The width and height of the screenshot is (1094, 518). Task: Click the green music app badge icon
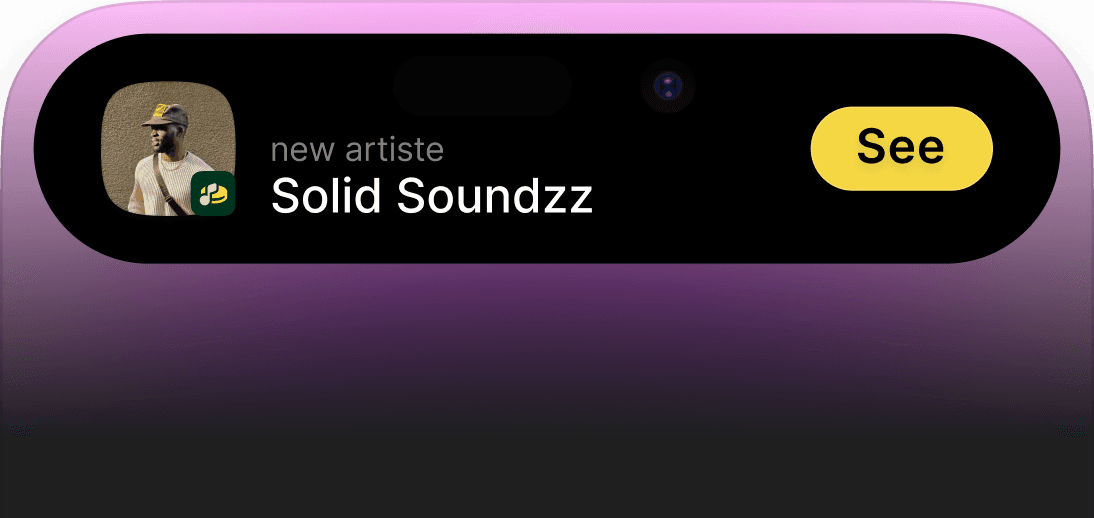[212, 194]
